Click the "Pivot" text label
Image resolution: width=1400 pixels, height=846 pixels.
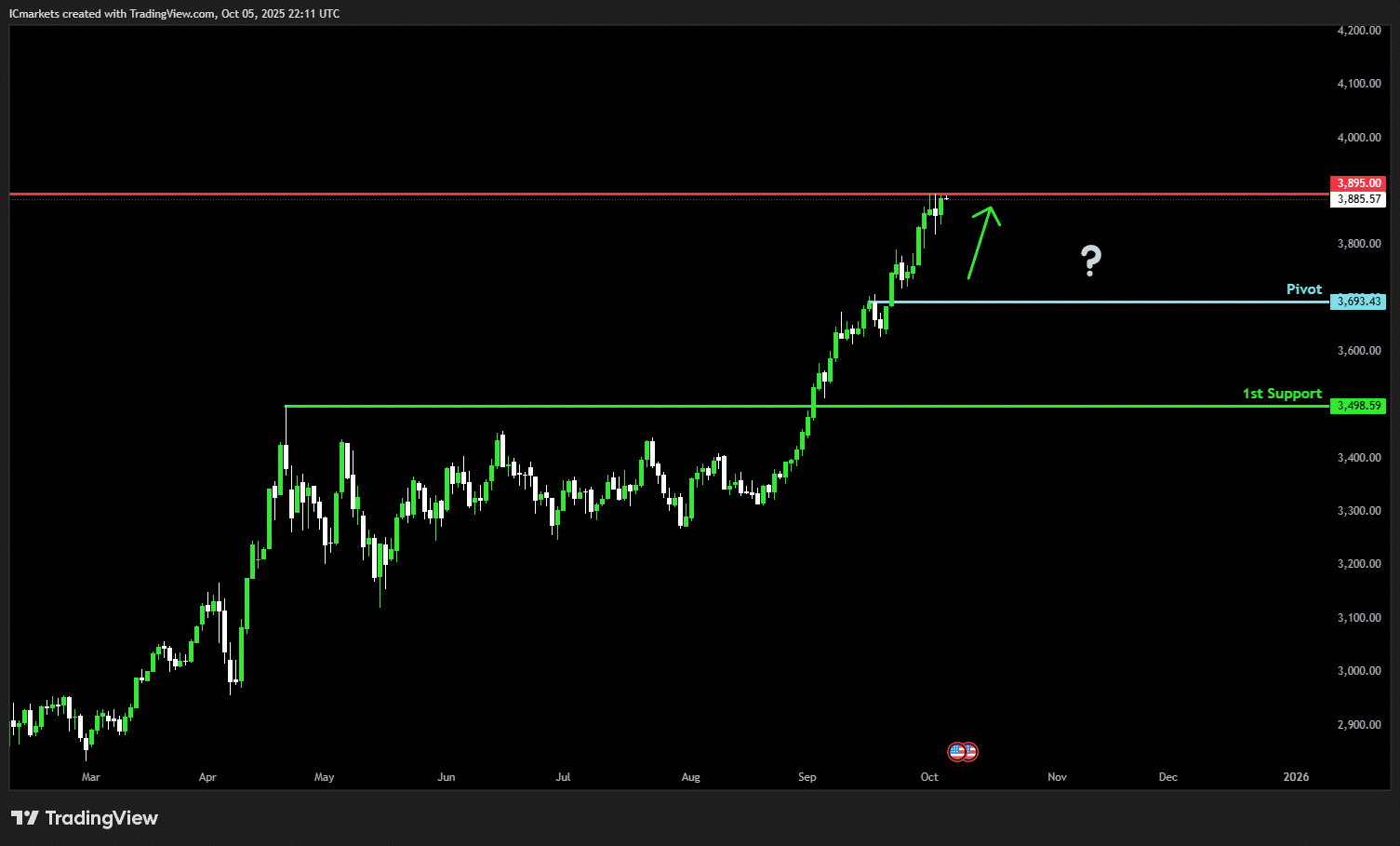(1303, 289)
